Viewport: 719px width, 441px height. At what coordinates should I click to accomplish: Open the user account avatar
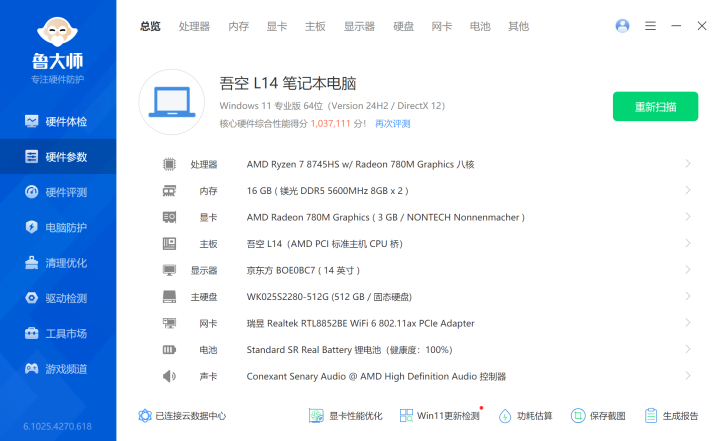(622, 26)
